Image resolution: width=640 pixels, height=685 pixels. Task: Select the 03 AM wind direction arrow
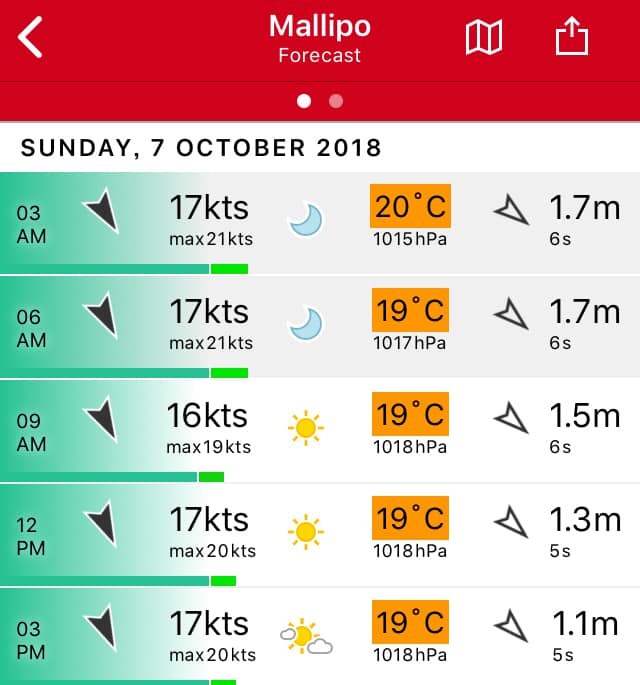(x=102, y=210)
